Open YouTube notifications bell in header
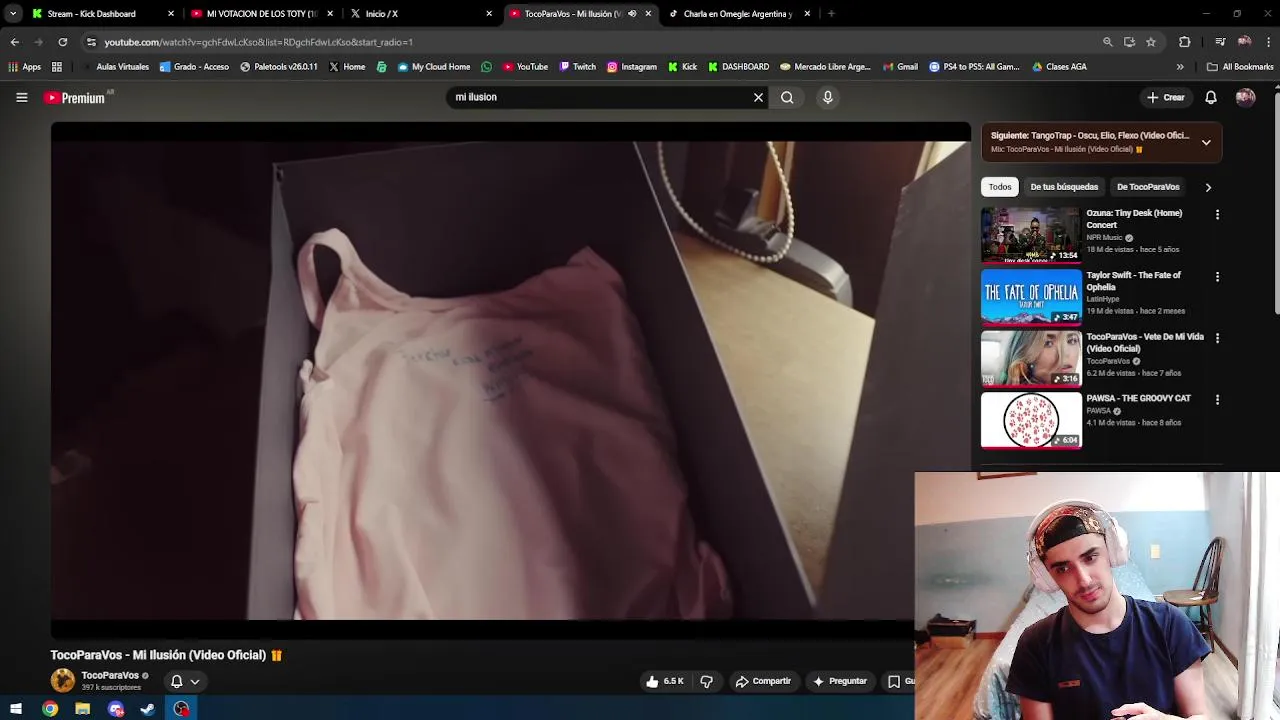1280x720 pixels. coord(1211,97)
